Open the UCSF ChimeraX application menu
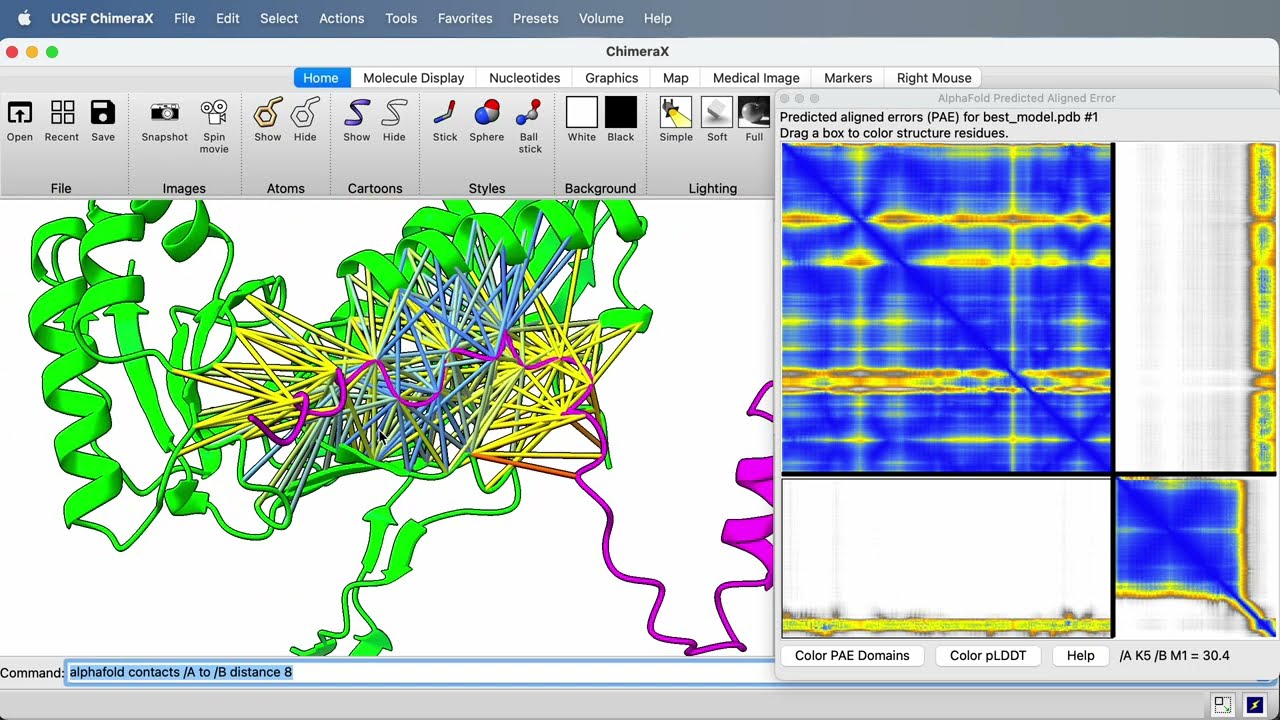The height and width of the screenshot is (720, 1280). pos(102,18)
